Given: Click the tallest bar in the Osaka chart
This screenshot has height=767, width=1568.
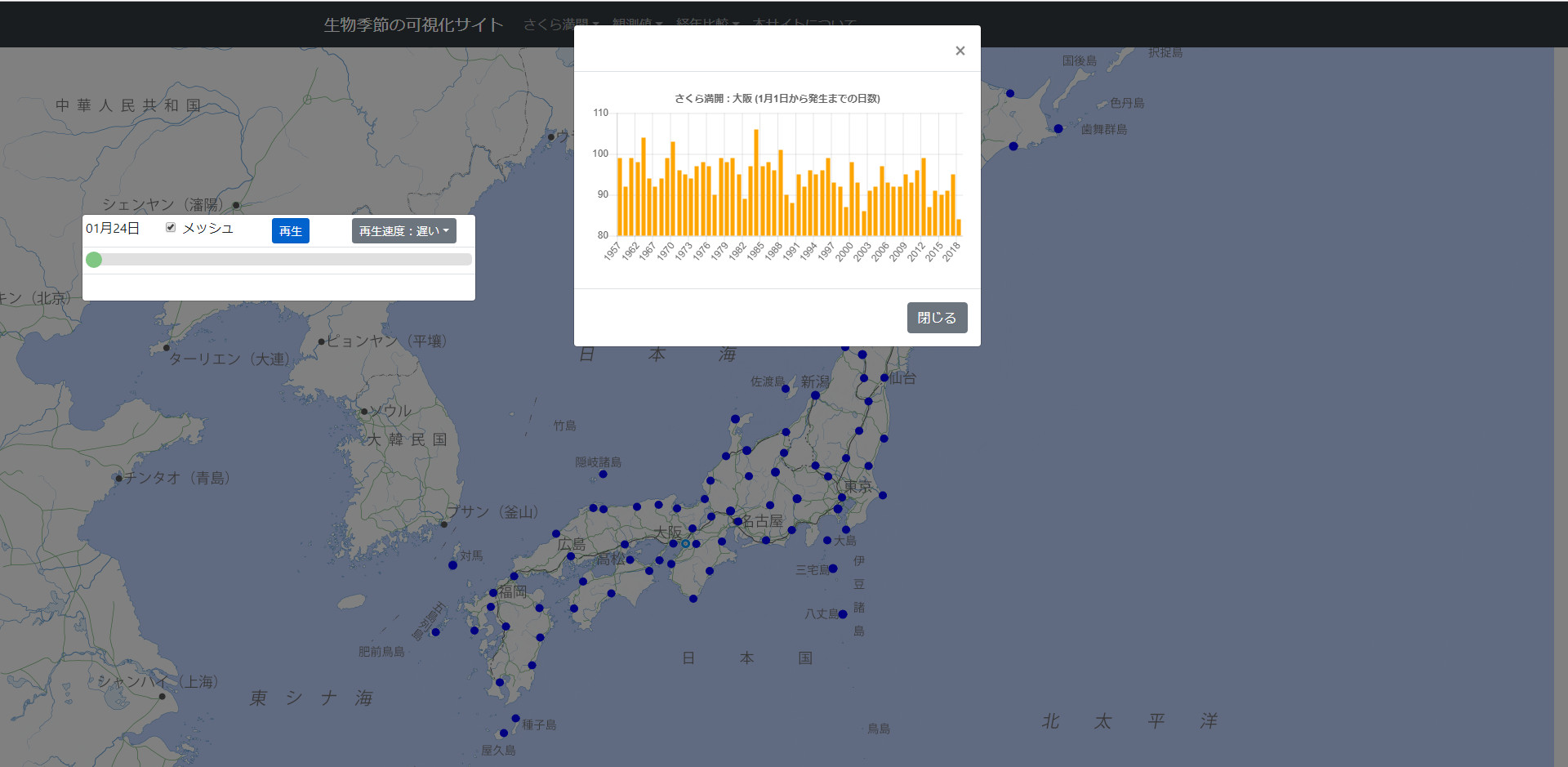Looking at the screenshot, I should (756, 182).
